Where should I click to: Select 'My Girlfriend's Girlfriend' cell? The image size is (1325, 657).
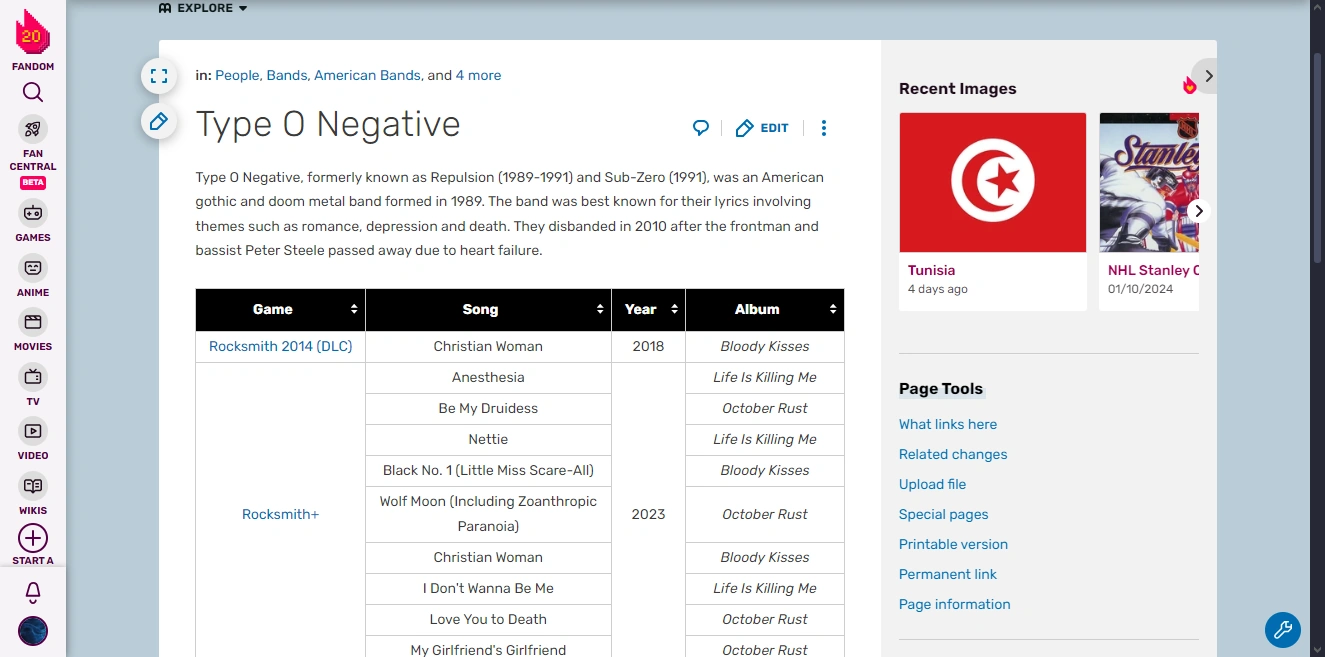489,647
